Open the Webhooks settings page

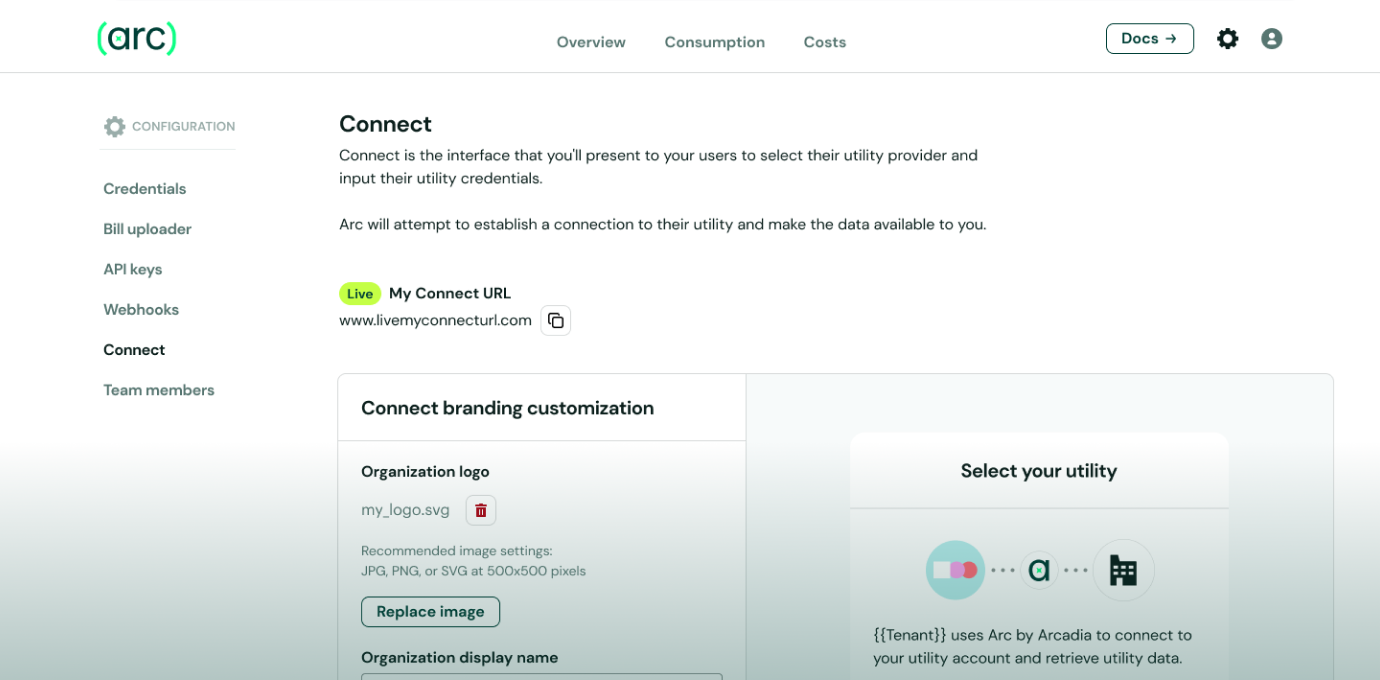pos(141,310)
